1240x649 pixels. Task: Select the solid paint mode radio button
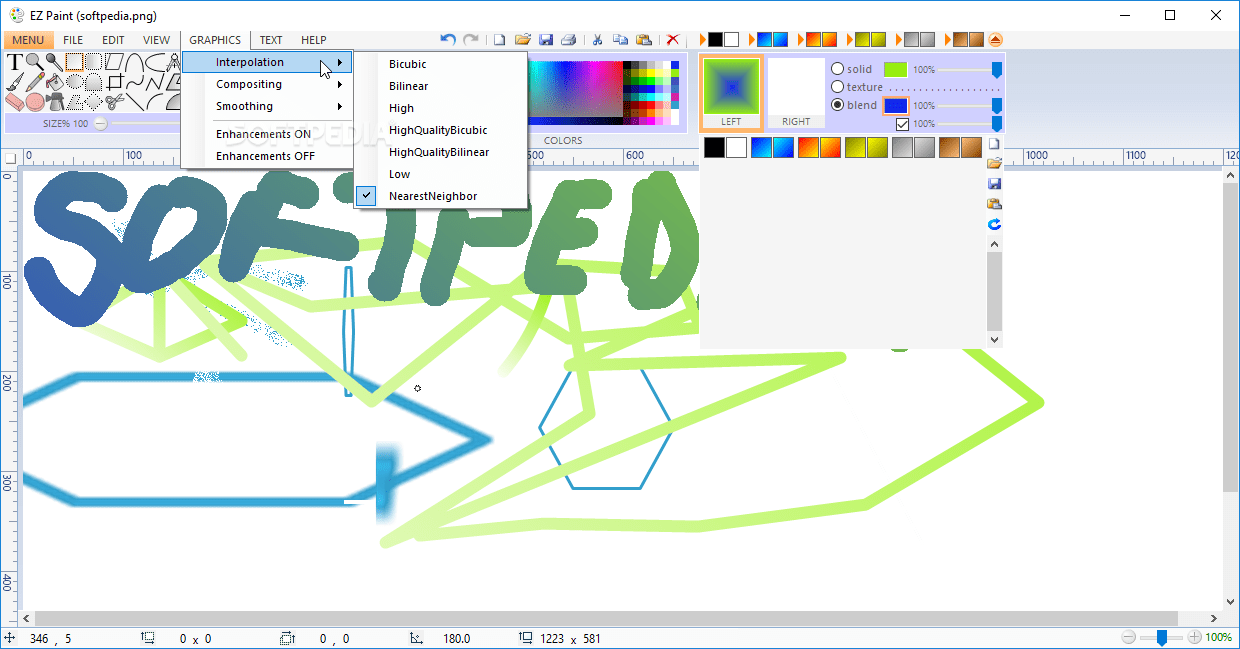[x=837, y=69]
